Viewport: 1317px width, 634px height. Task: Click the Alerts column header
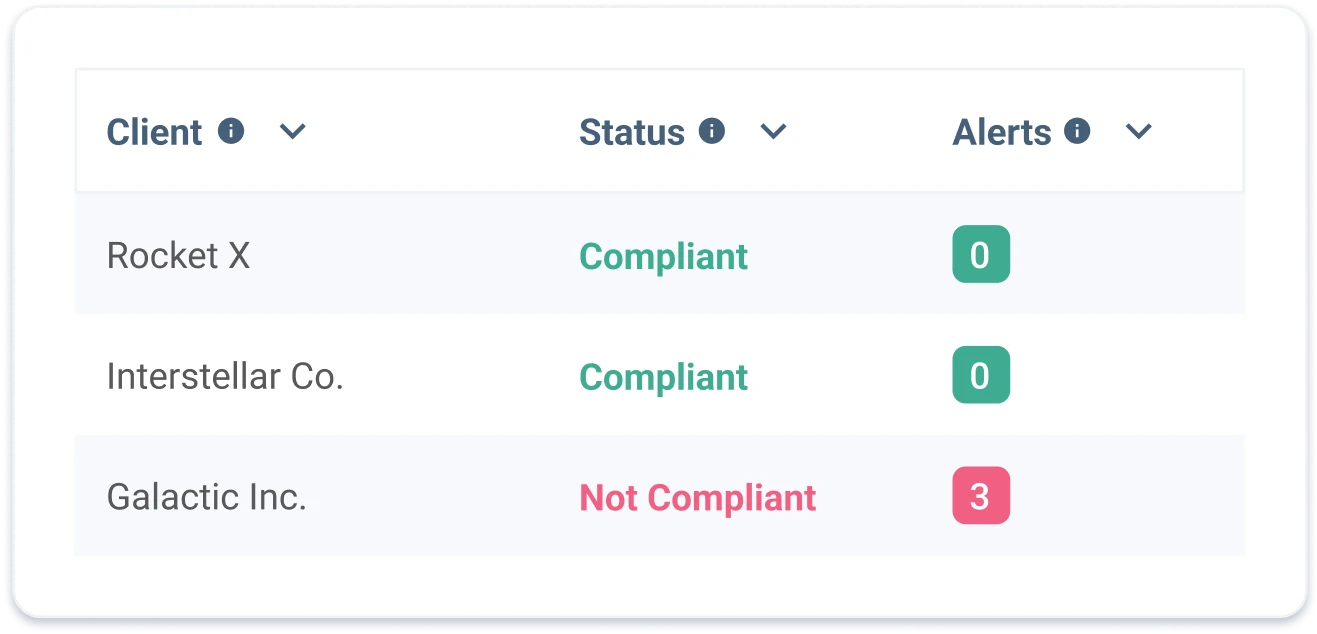click(1002, 131)
